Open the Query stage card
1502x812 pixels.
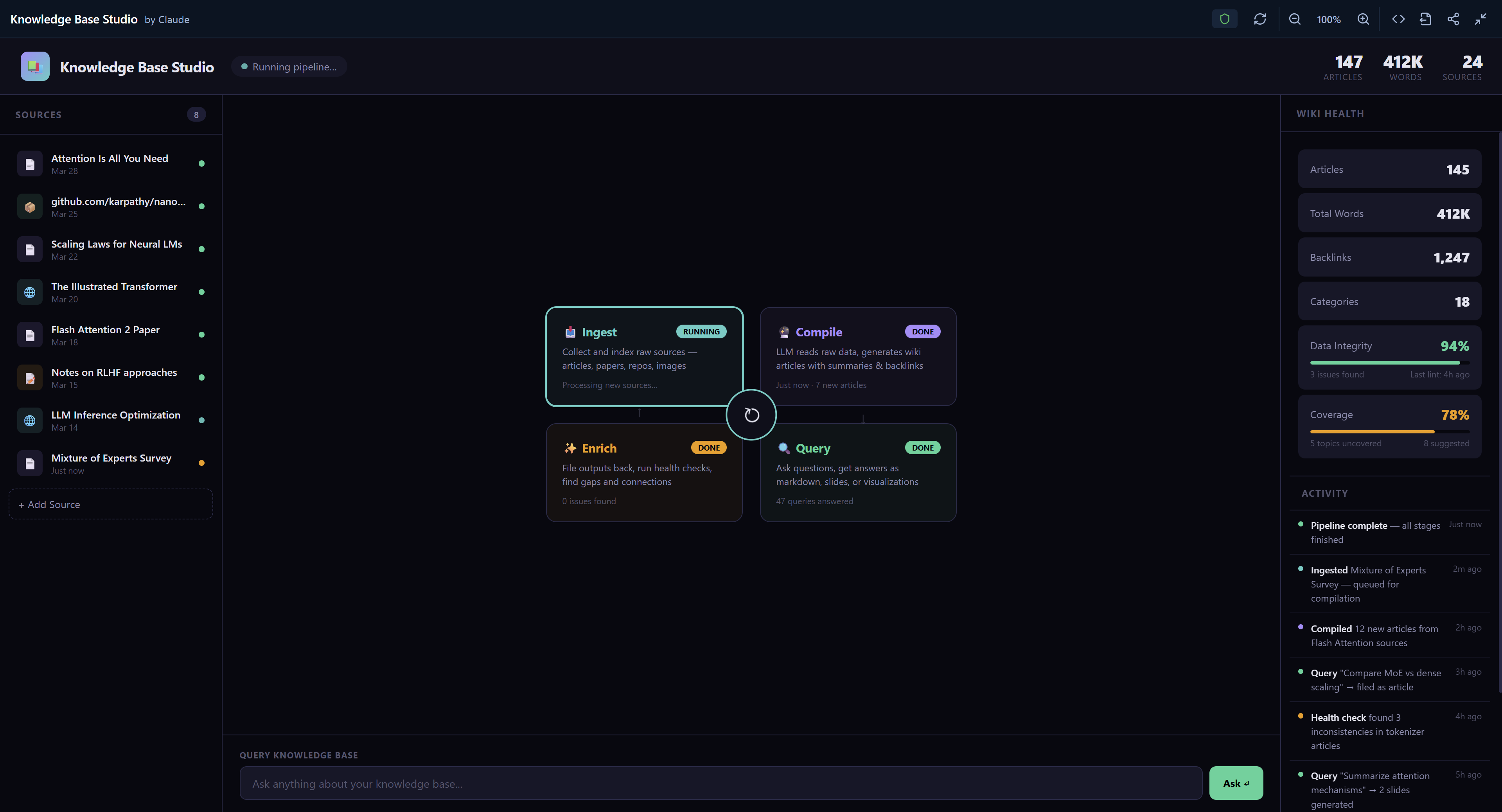(x=858, y=473)
